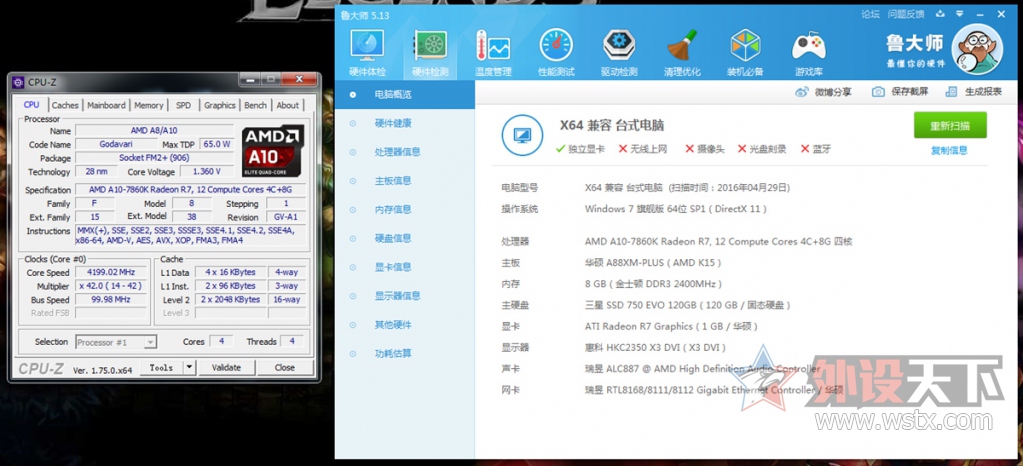This screenshot has width=1023, height=466.
Task: Switch to the Caches tab in CPU-Z
Action: click(x=65, y=105)
